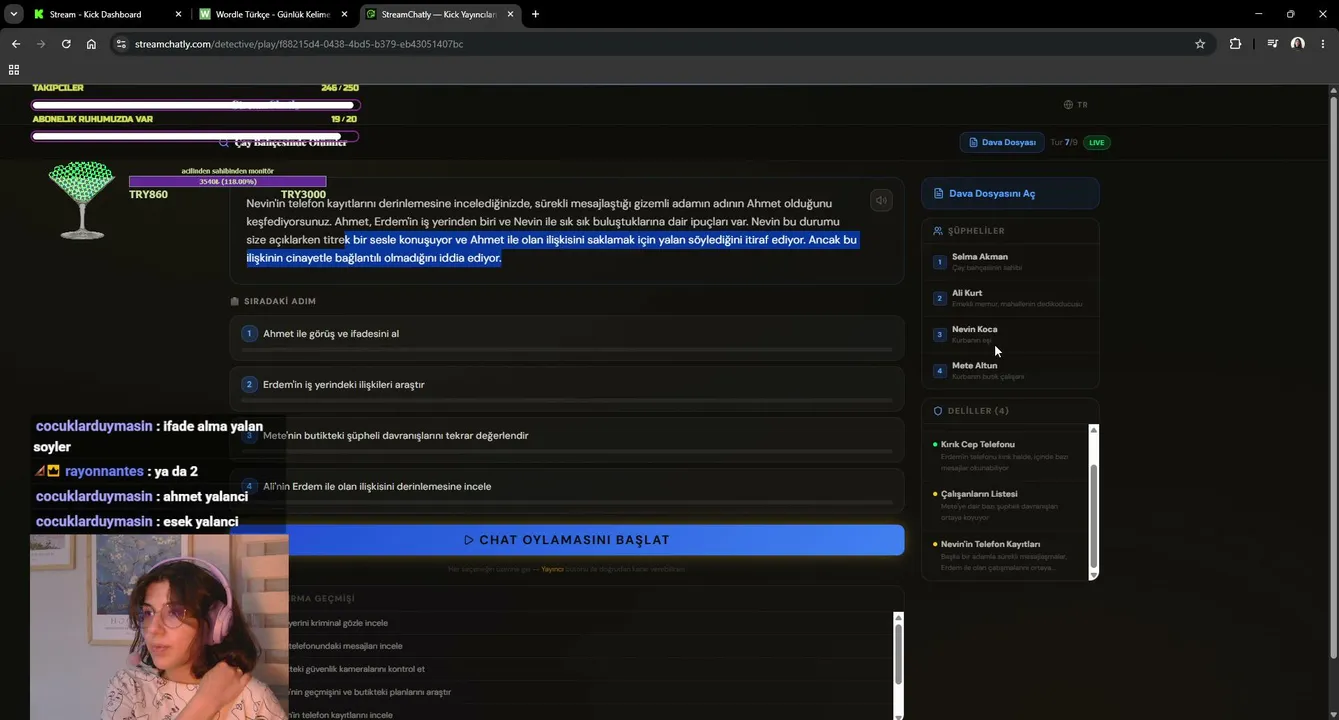The image size is (1339, 720).
Task: Select suspect Ali Kurt
Action: (1010, 297)
